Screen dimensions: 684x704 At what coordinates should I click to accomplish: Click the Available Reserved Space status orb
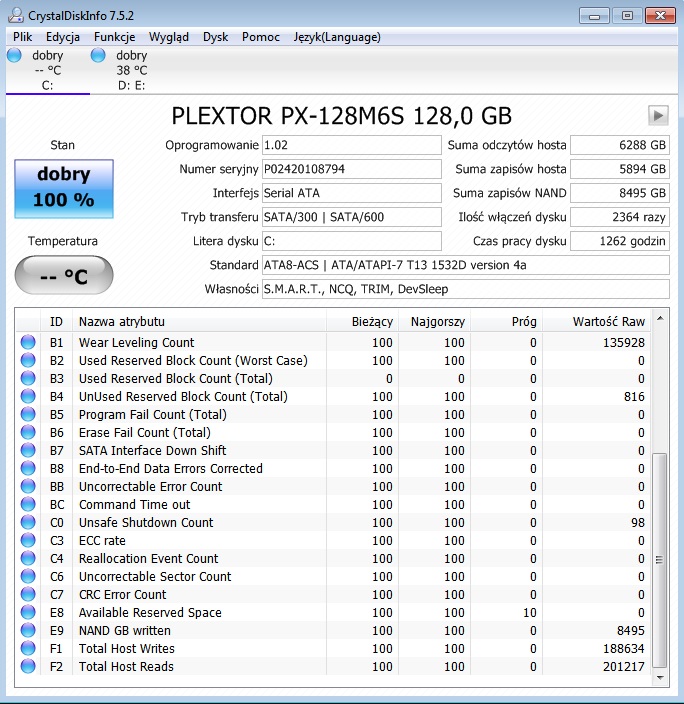pos(28,612)
